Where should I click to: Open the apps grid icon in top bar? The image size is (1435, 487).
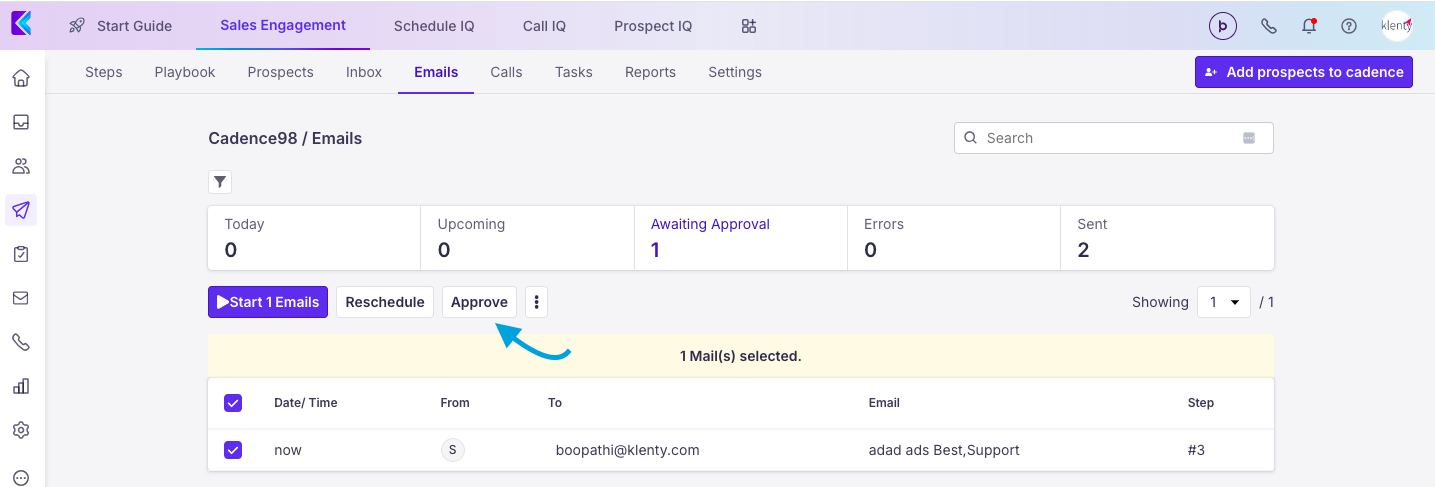pos(749,26)
